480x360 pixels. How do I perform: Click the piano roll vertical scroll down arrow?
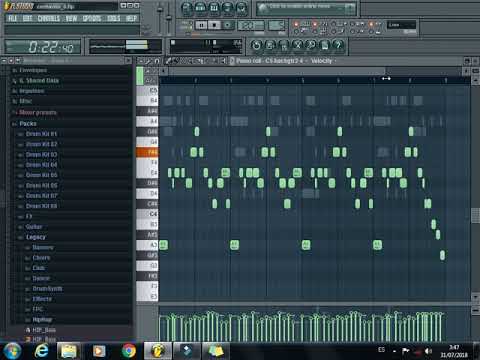[475, 297]
